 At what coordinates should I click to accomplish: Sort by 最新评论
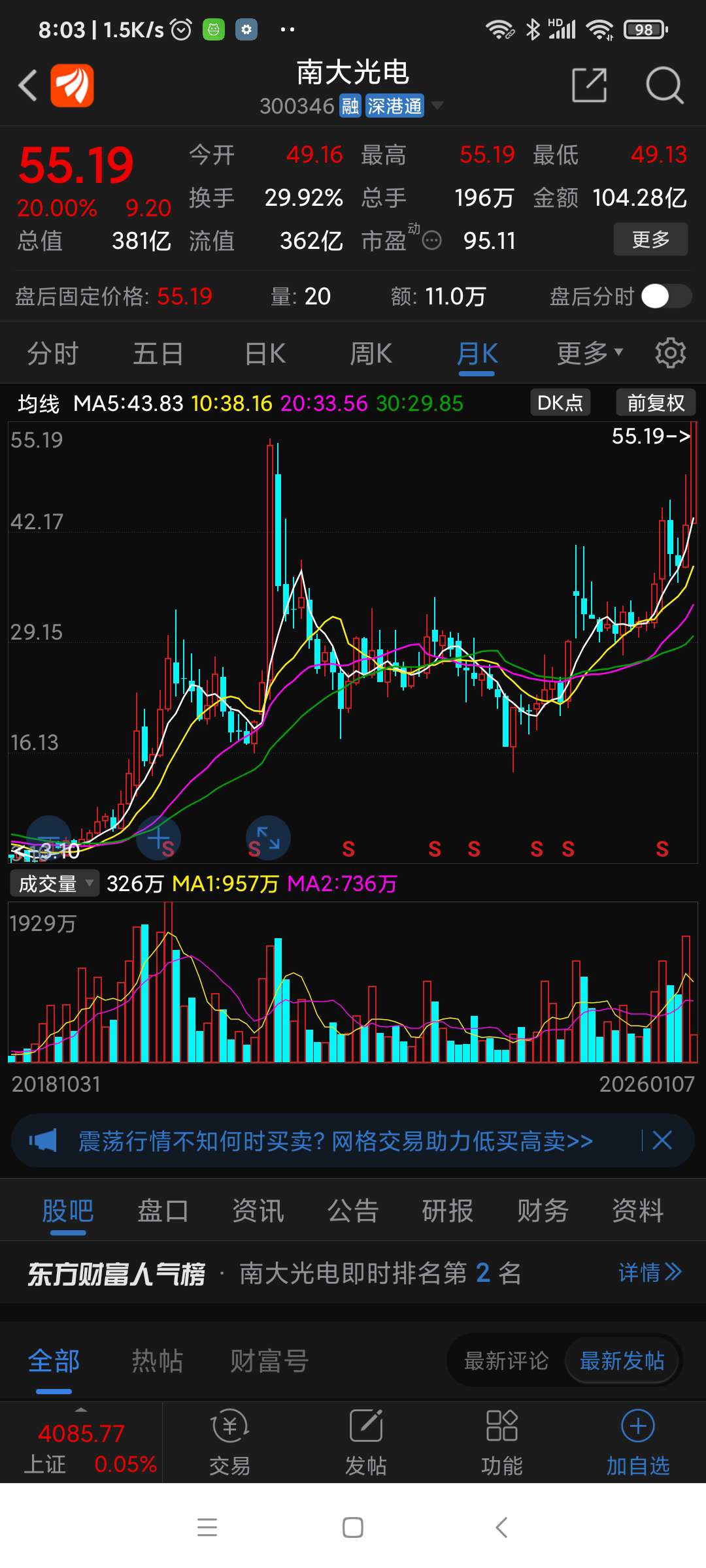click(506, 1361)
